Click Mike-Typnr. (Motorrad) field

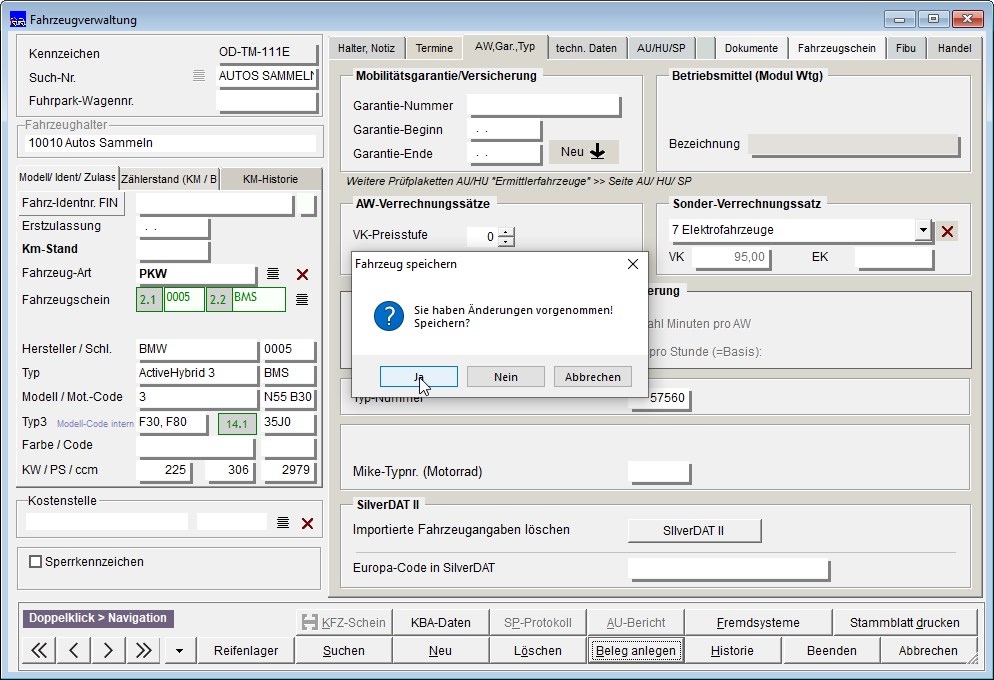click(x=659, y=472)
